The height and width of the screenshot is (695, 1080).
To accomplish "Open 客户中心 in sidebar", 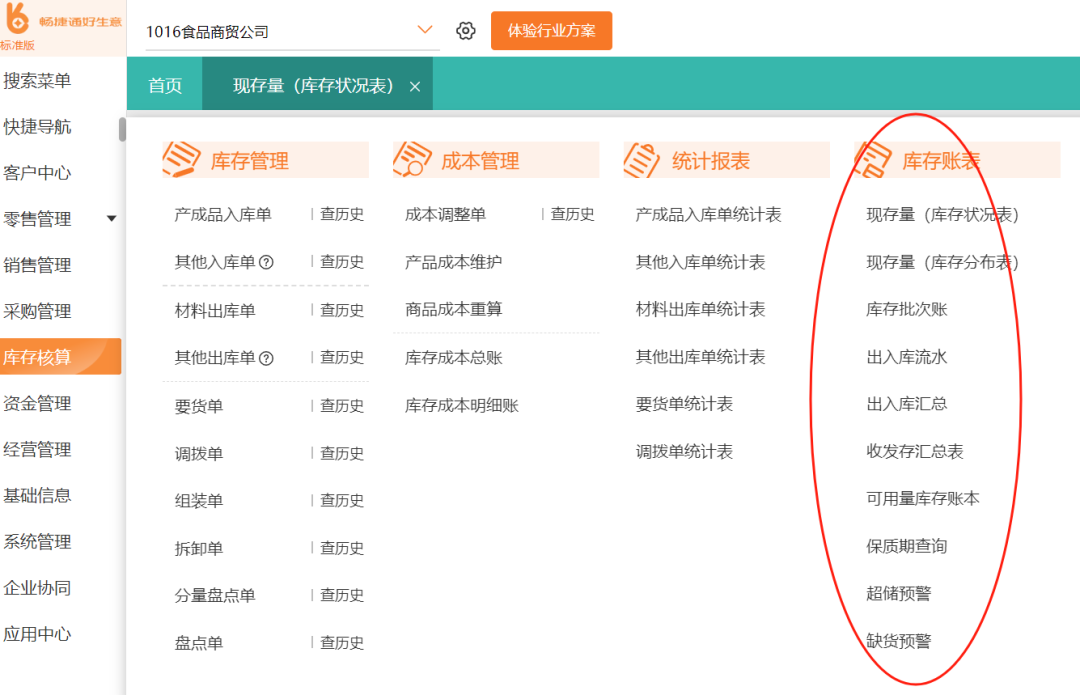I will (37, 173).
